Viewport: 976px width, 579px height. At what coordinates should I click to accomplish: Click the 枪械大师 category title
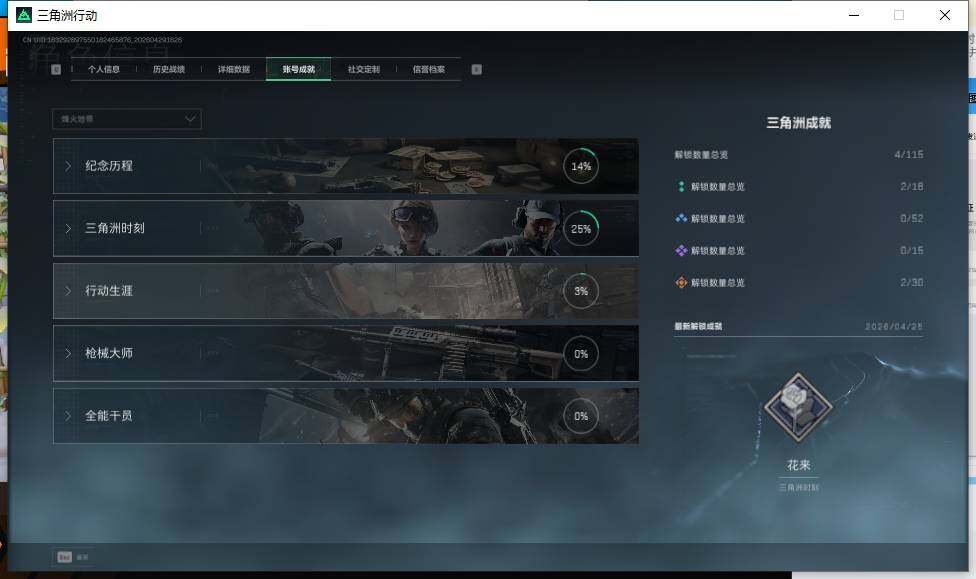[109, 353]
